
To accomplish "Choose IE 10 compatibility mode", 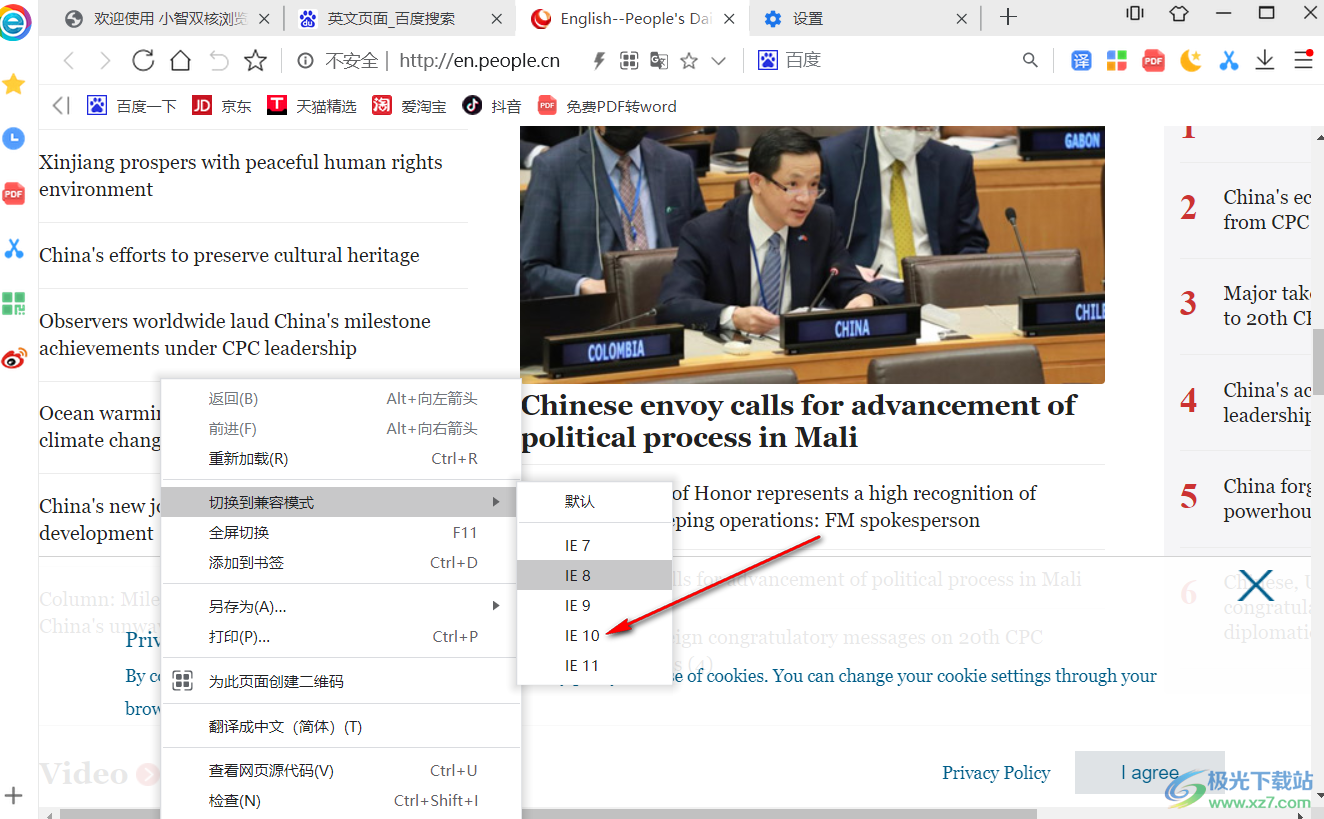I will (x=595, y=635).
